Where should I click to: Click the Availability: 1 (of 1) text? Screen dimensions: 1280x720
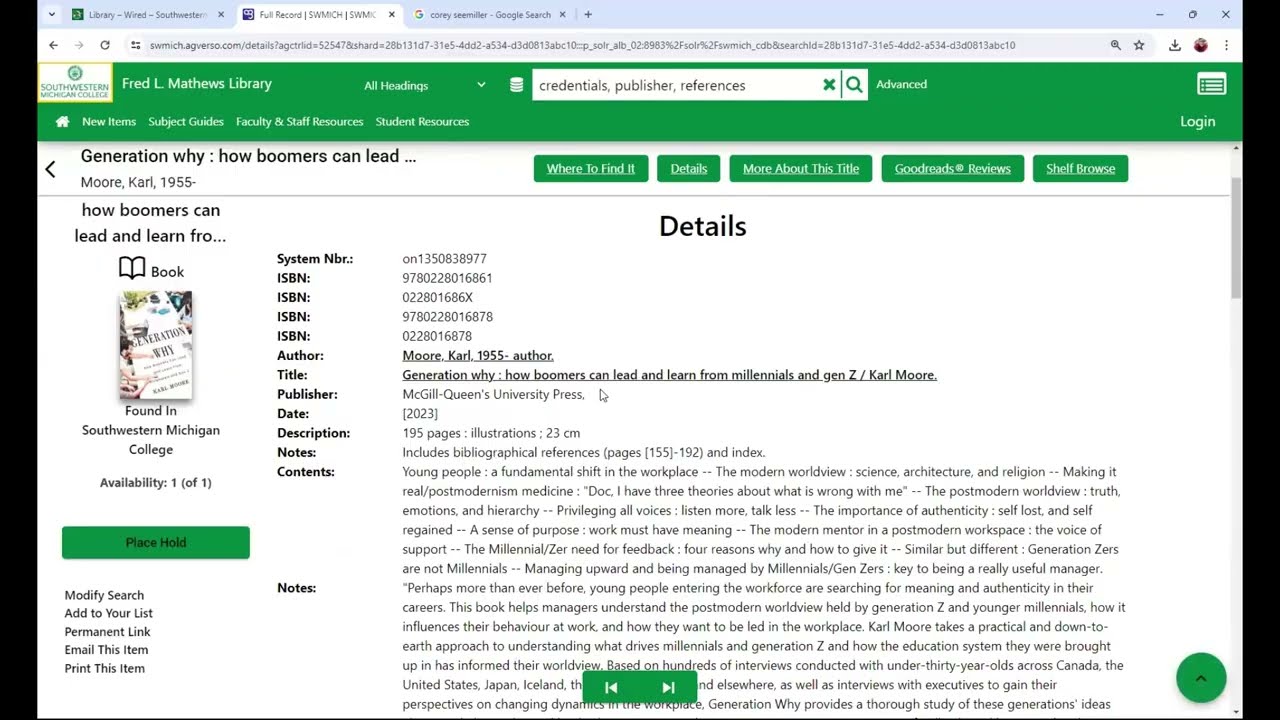[x=156, y=483]
